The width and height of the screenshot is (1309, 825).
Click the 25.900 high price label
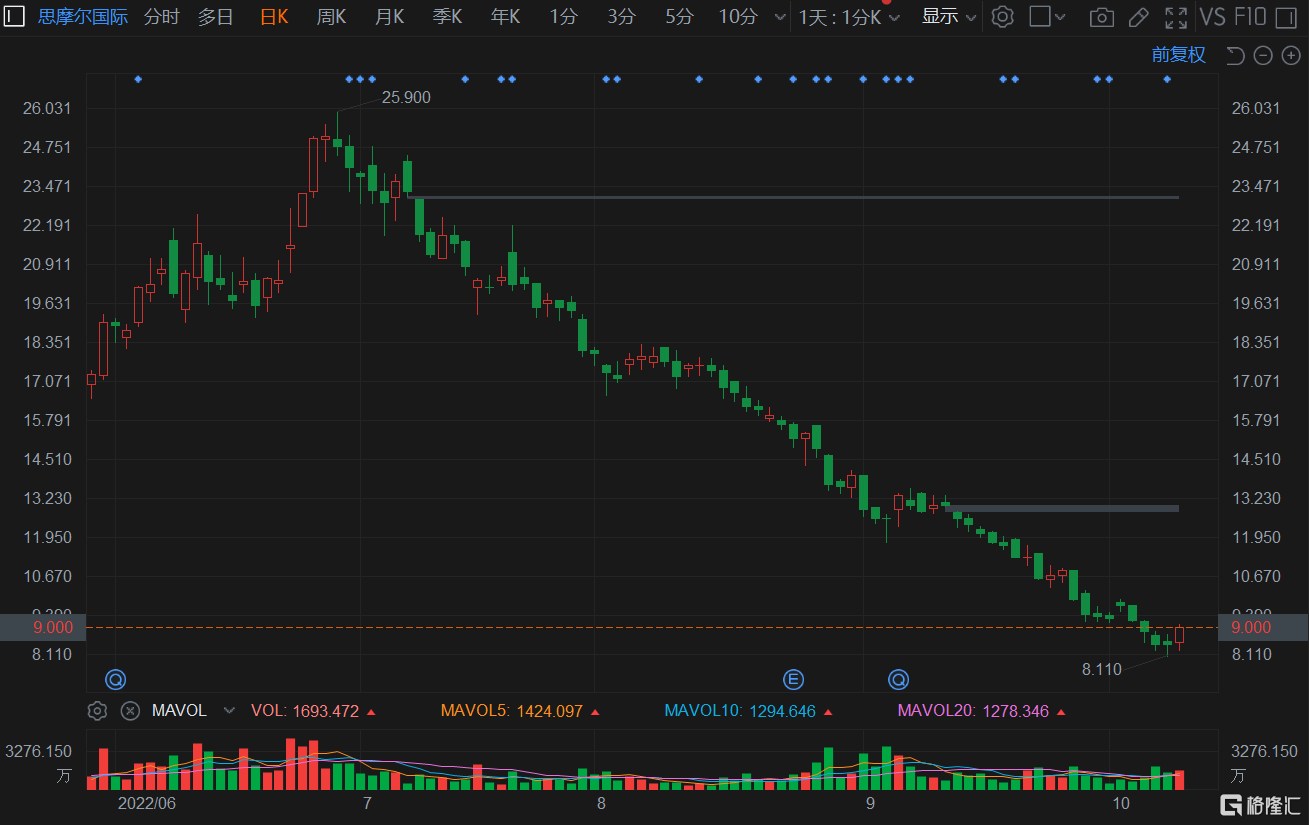tap(406, 97)
